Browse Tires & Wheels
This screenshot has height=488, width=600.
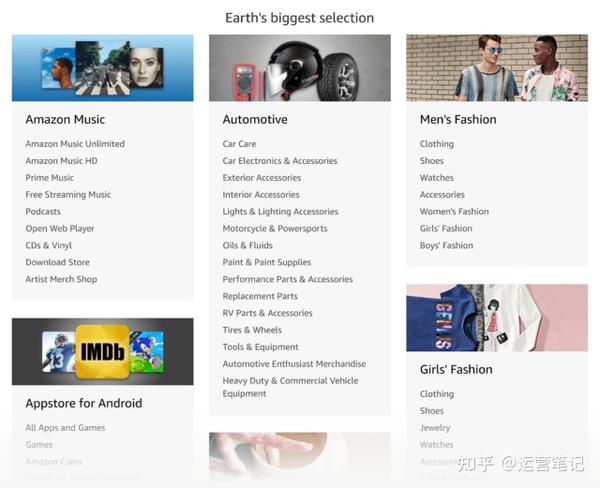point(252,330)
